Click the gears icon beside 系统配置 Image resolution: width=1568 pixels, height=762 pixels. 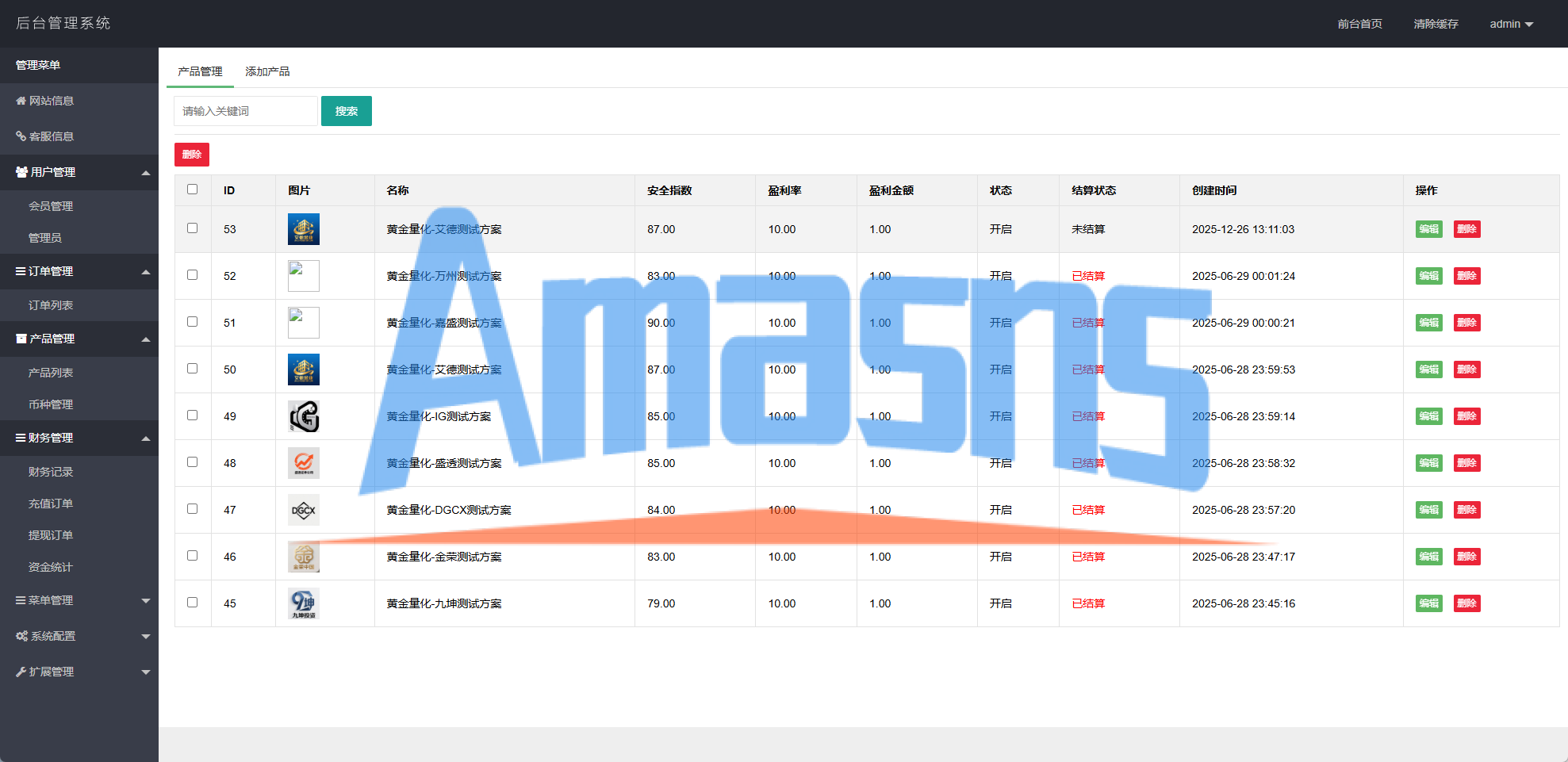22,636
